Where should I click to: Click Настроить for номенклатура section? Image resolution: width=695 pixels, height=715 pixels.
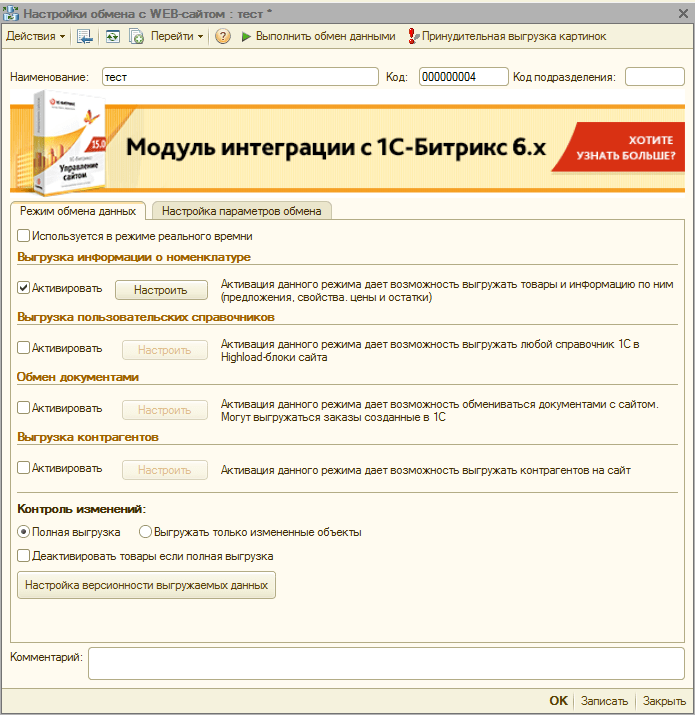tap(161, 290)
